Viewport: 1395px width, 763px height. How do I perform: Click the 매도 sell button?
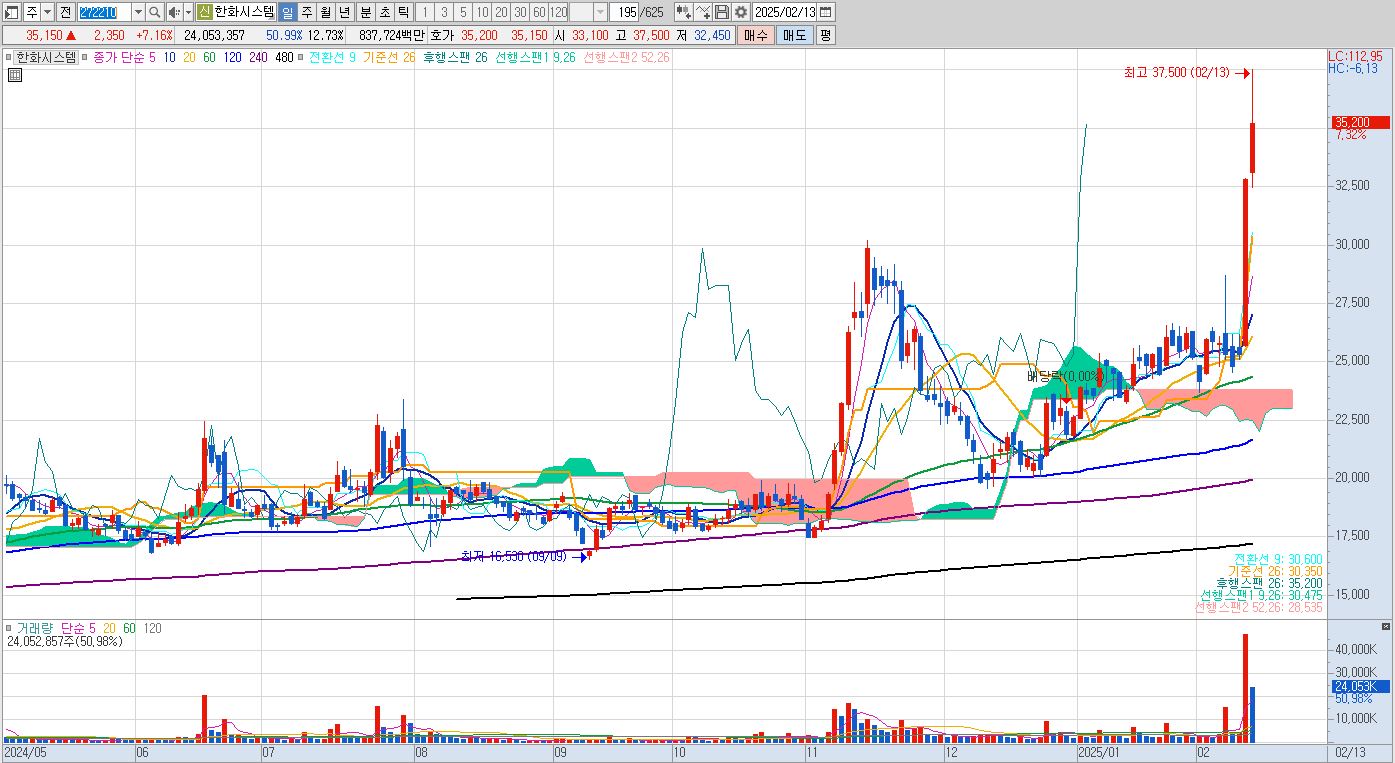(794, 35)
